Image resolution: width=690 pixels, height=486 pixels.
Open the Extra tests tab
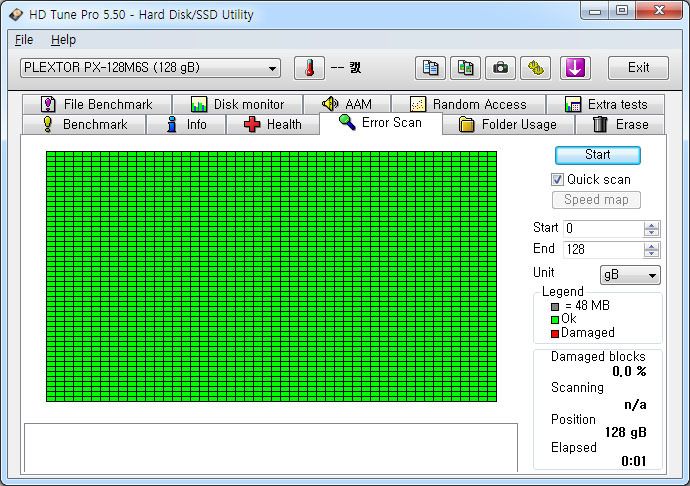(606, 104)
